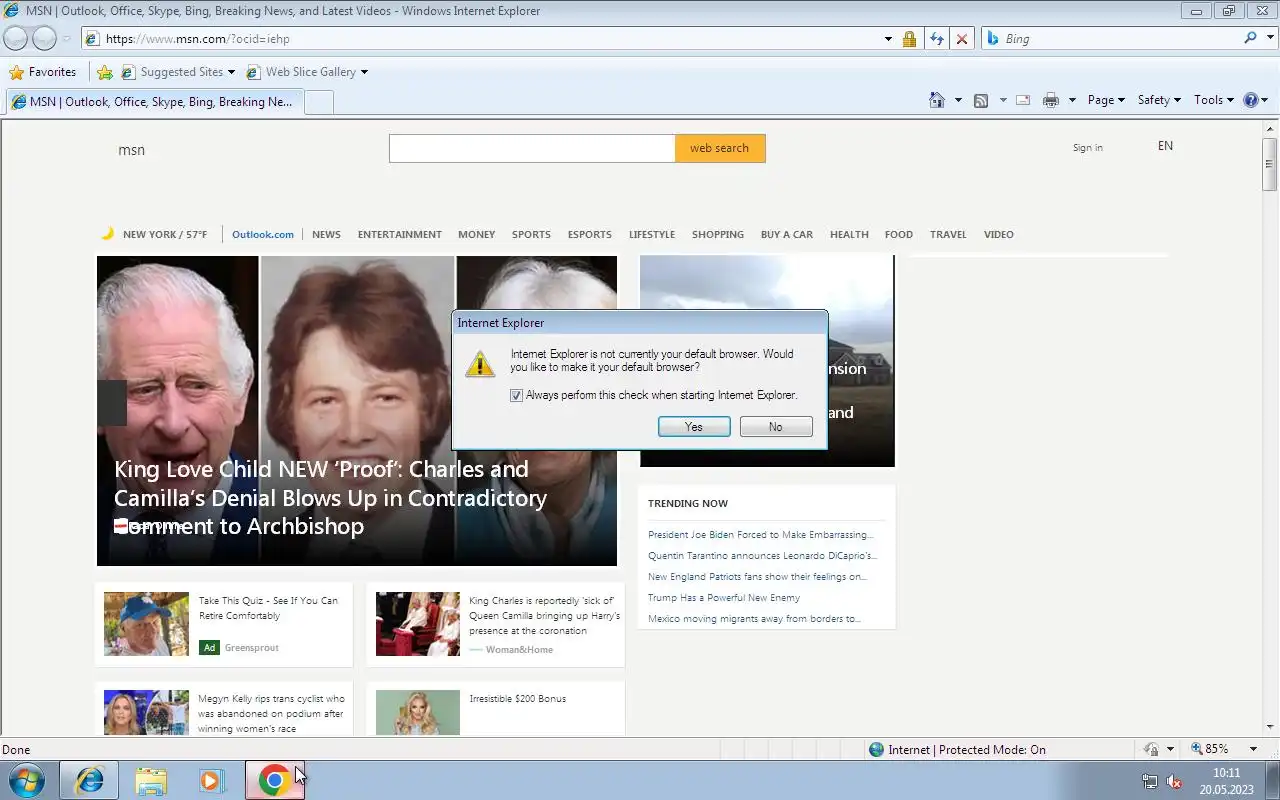This screenshot has height=800, width=1280.
Task: Print the page with the printer icon
Action: [1050, 100]
